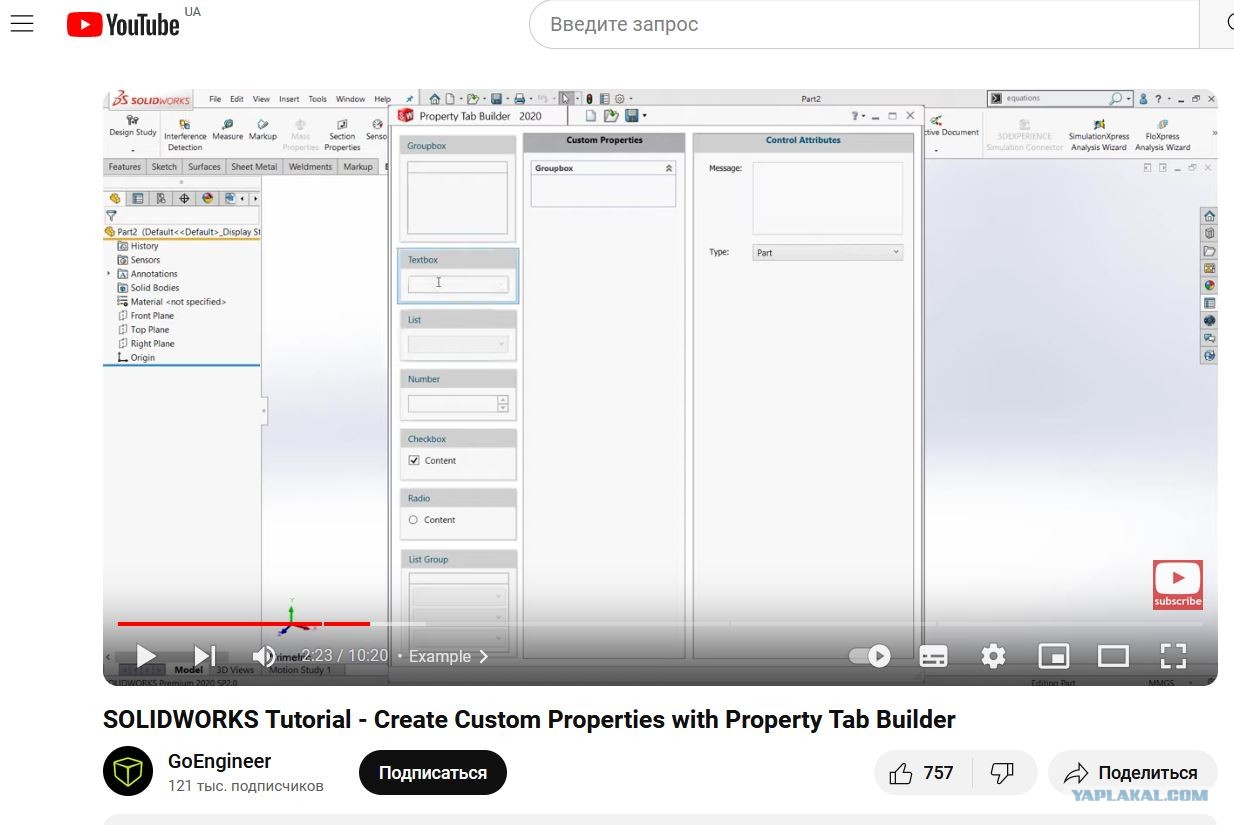Viewport: 1234px width, 825px height.
Task: Open the SolidWorks View menu
Action: [261, 99]
